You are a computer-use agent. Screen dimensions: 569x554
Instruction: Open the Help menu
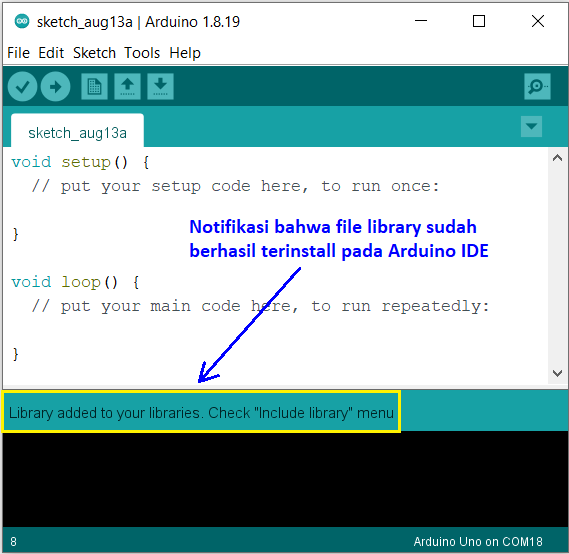pyautogui.click(x=185, y=53)
